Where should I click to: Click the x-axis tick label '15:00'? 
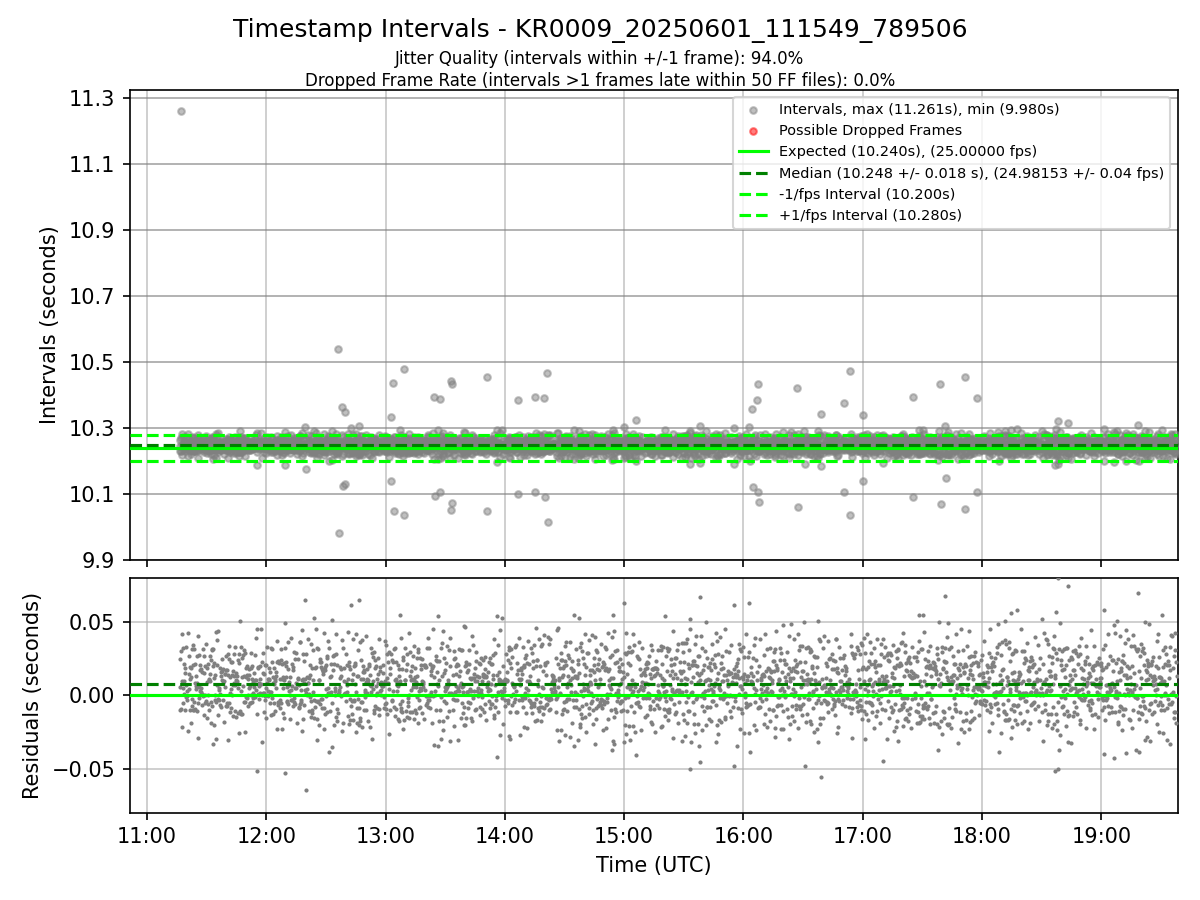(624, 836)
